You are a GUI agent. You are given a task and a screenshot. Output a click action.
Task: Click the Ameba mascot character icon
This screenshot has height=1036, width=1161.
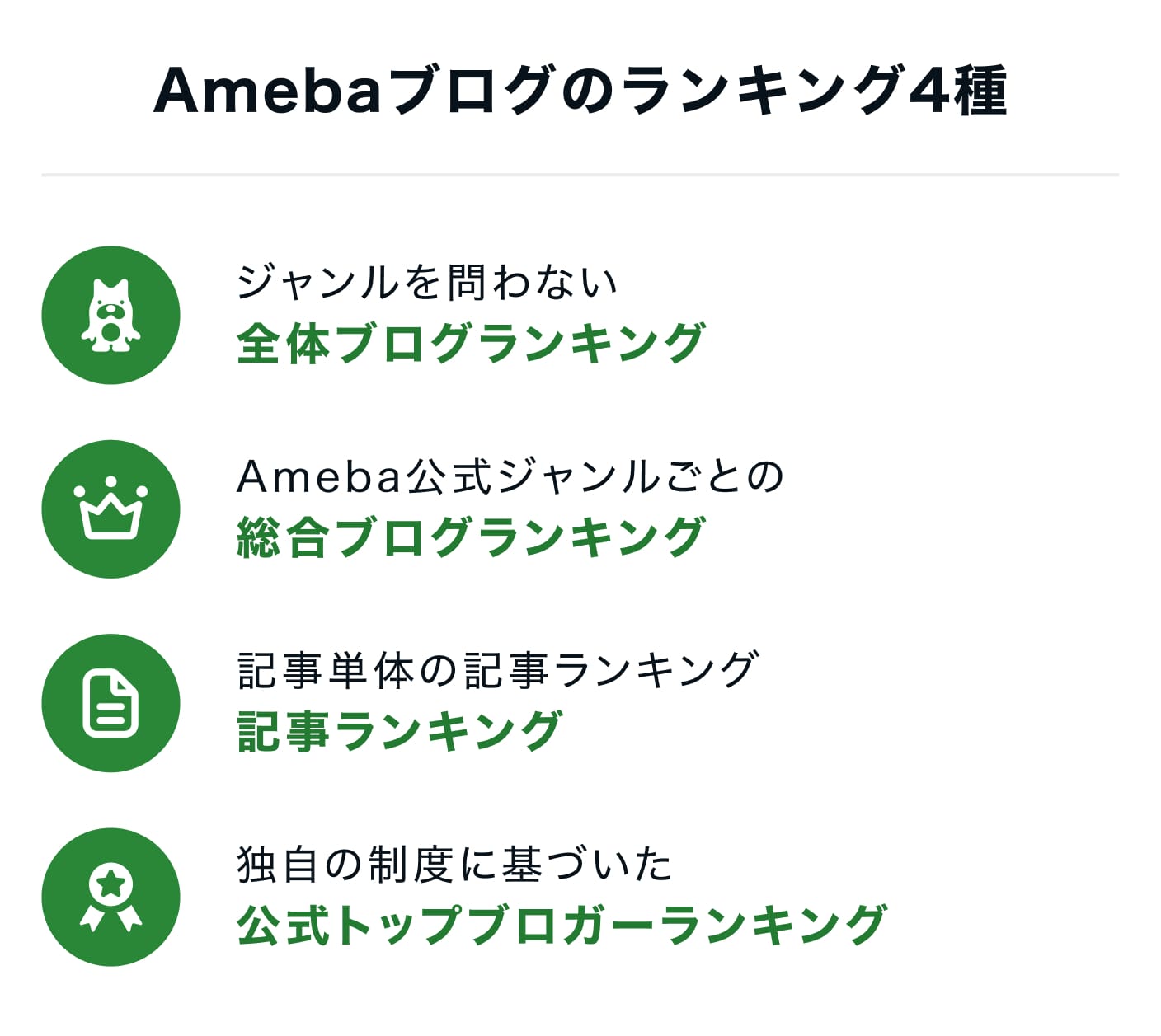coord(110,315)
